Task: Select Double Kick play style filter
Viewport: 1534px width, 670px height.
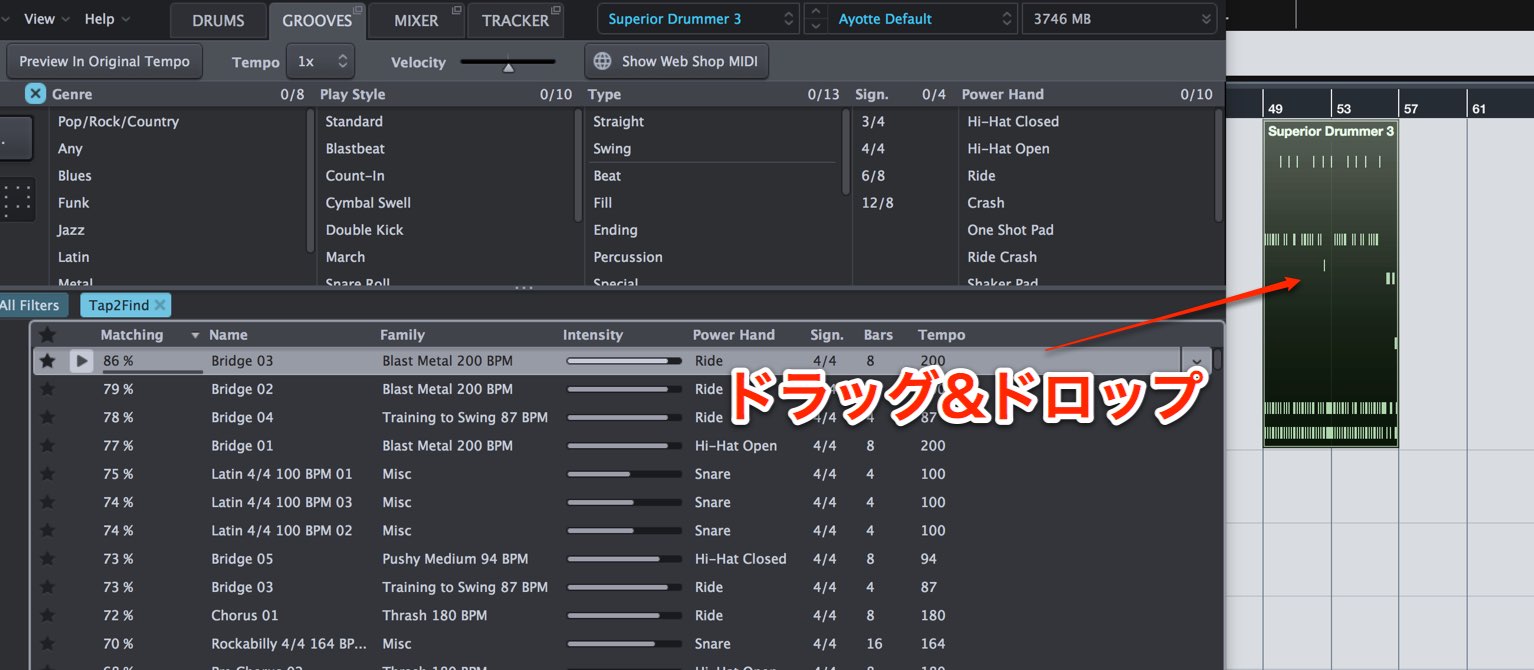Action: pos(364,229)
